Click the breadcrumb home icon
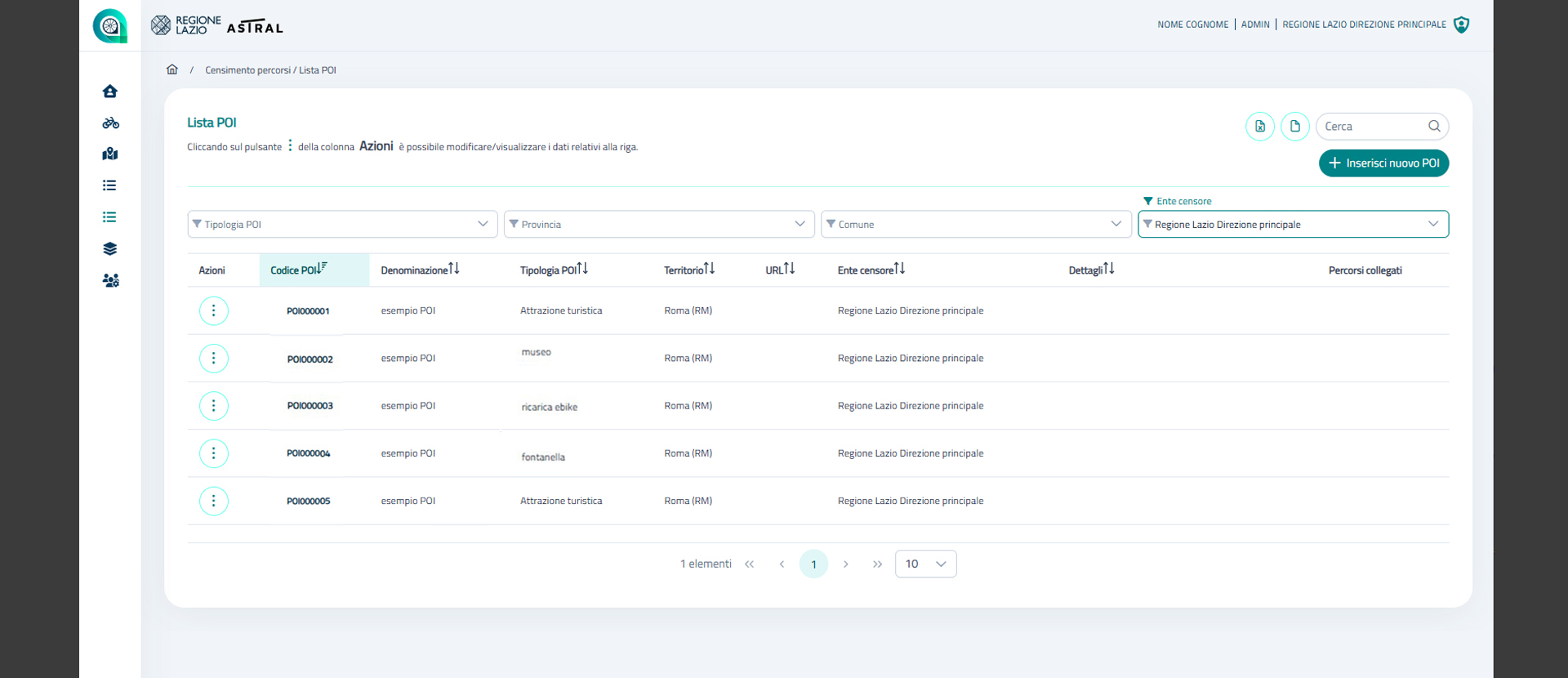The image size is (1568, 678). (x=172, y=70)
